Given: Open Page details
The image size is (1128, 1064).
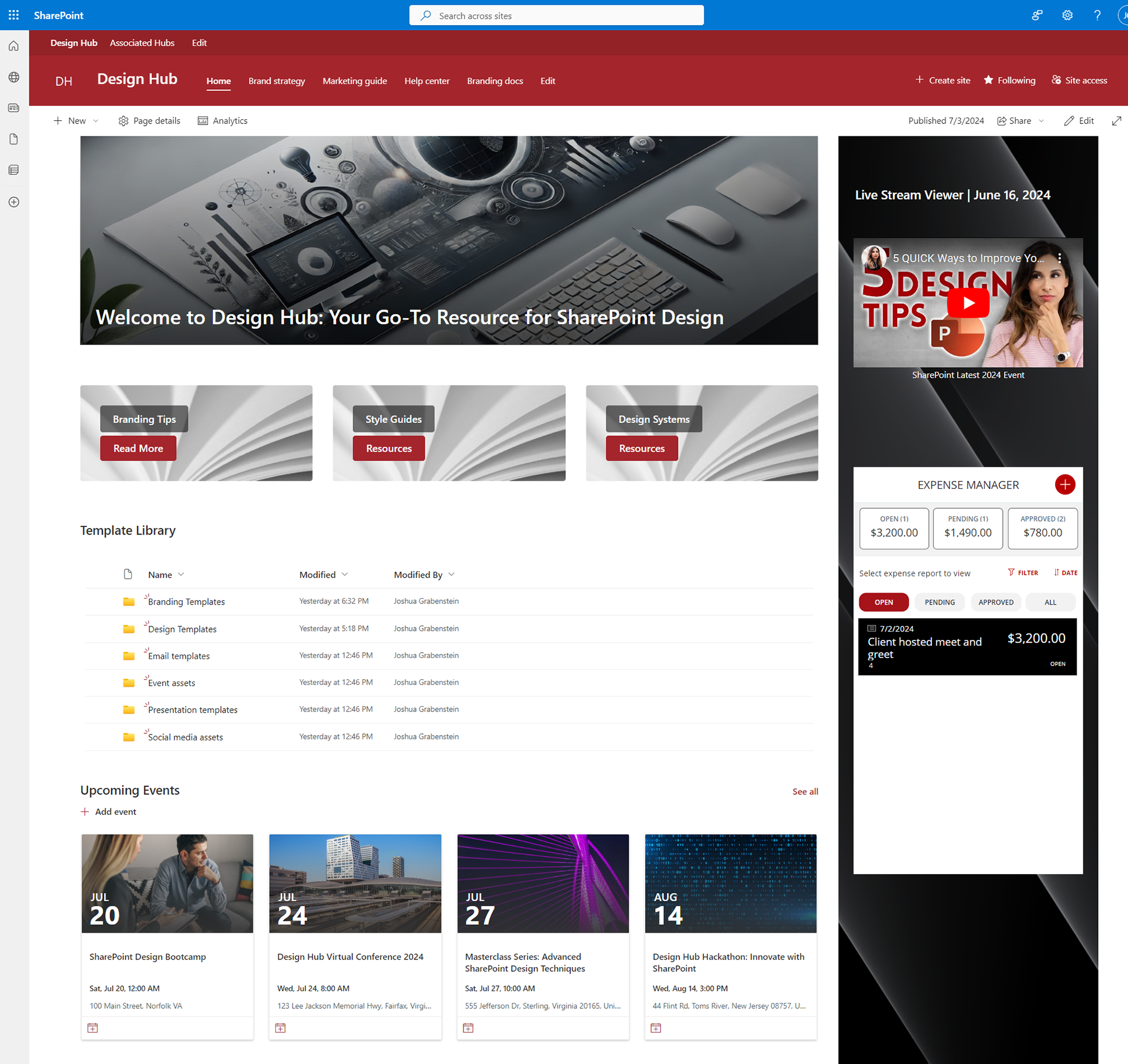Looking at the screenshot, I should [149, 120].
